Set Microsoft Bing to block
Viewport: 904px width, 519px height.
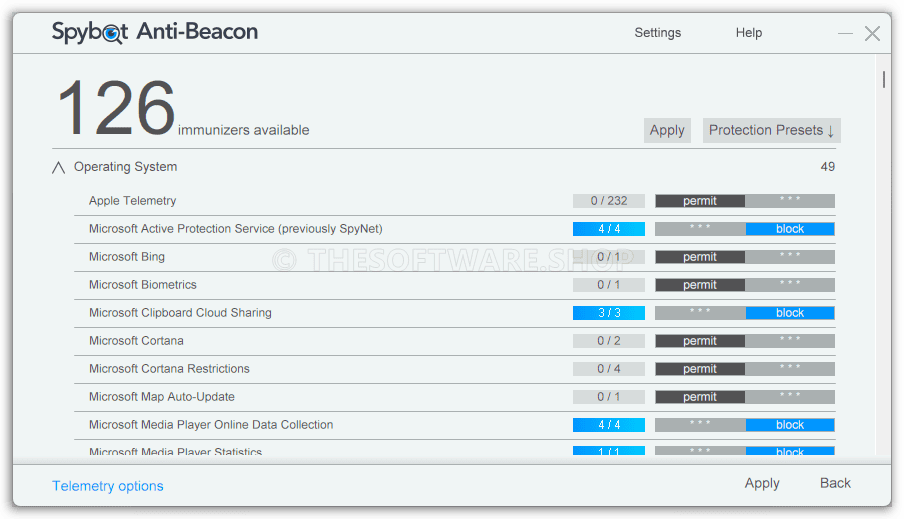coord(790,257)
